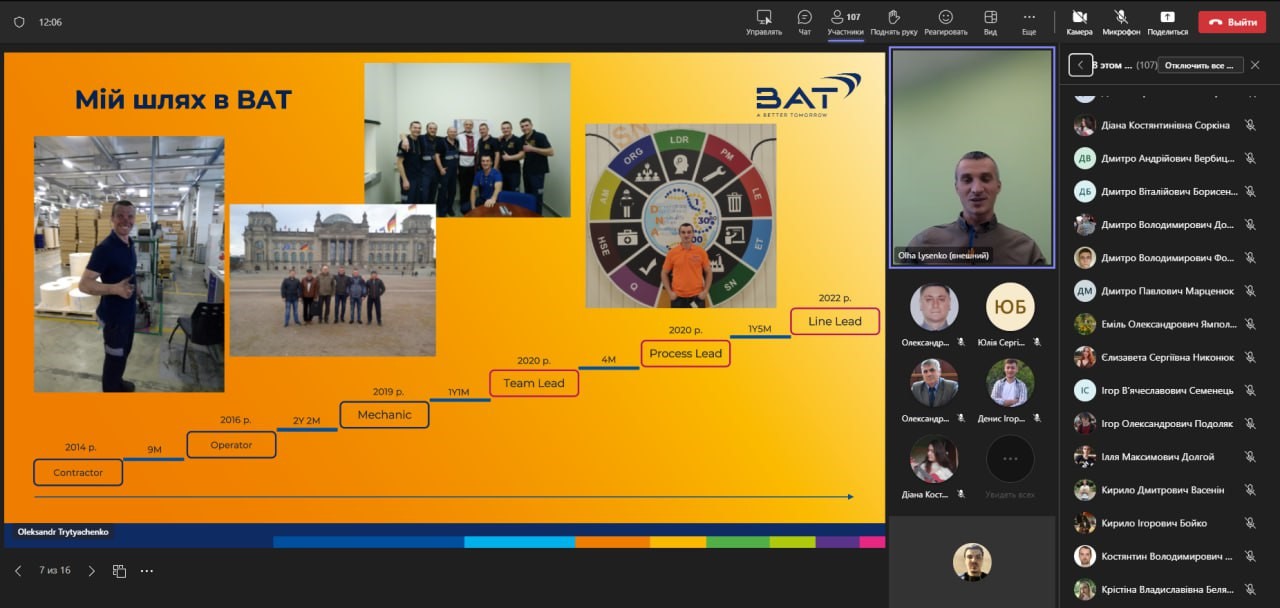The image size is (1280, 608).
Task: Advance to the next slide
Action: (x=92, y=571)
